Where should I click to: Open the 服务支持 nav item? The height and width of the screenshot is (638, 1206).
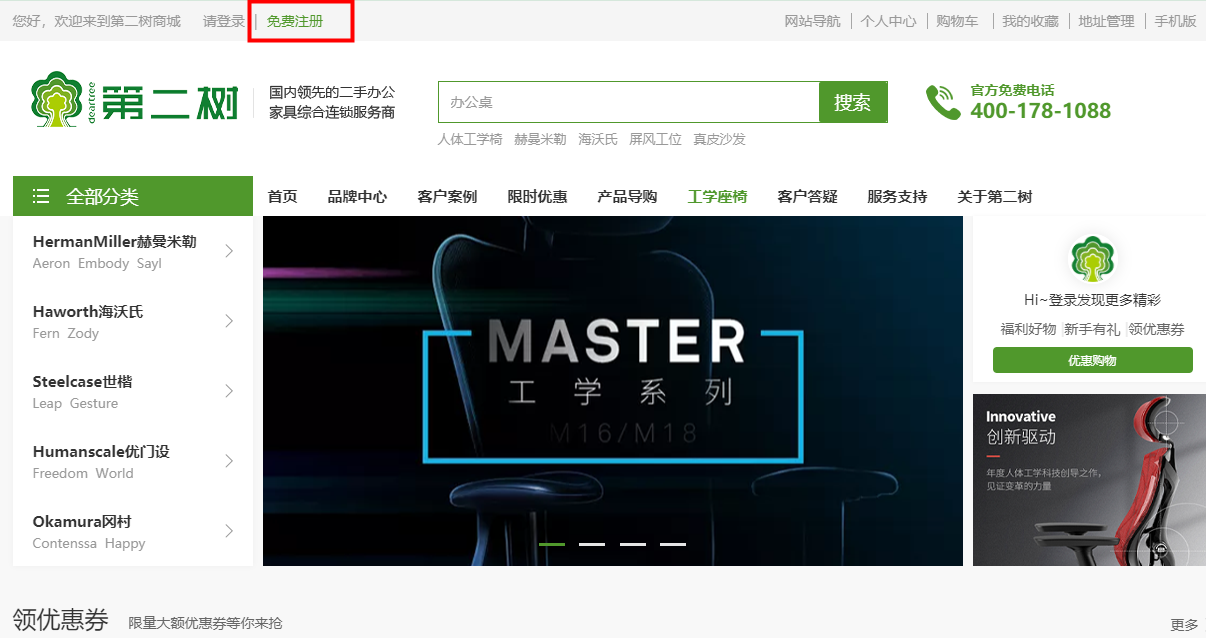click(x=897, y=197)
